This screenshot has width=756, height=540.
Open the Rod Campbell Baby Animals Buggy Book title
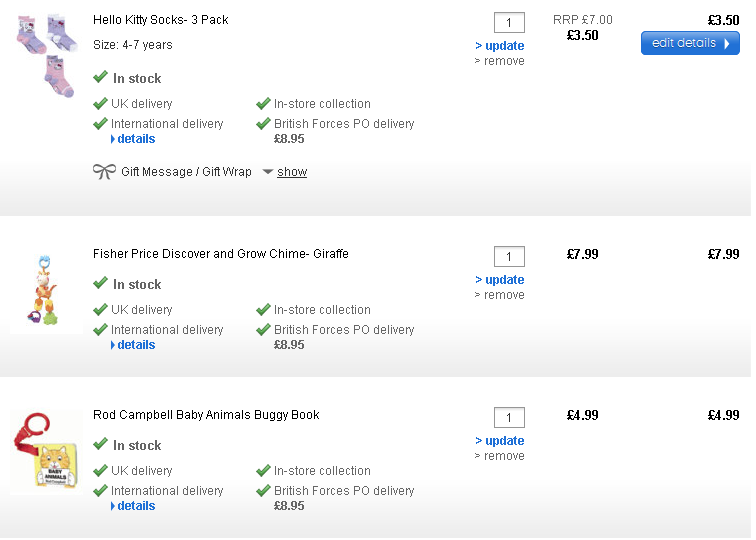pyautogui.click(x=206, y=415)
